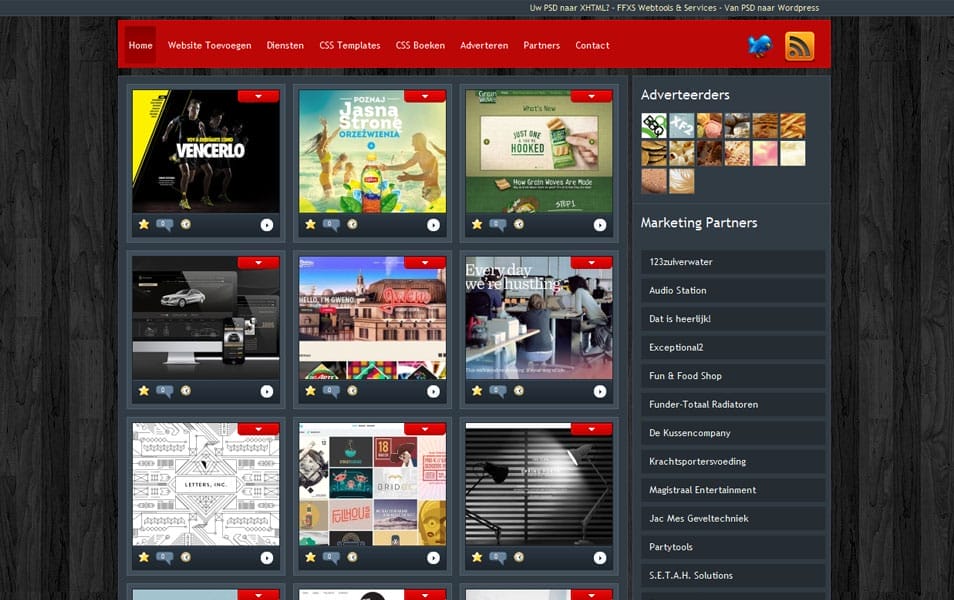Open the CSS Boeken menu item
954x600 pixels.
coord(420,45)
